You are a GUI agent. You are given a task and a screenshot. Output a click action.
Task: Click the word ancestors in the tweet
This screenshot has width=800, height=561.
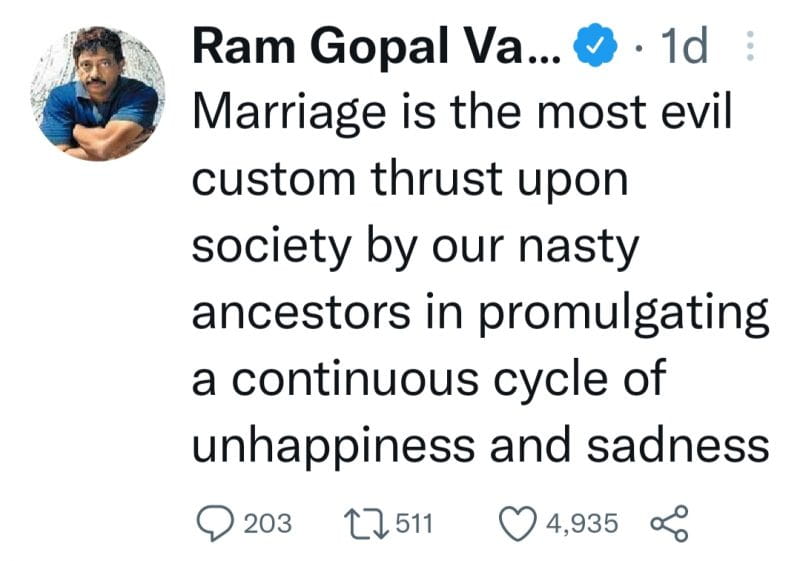[301, 312]
